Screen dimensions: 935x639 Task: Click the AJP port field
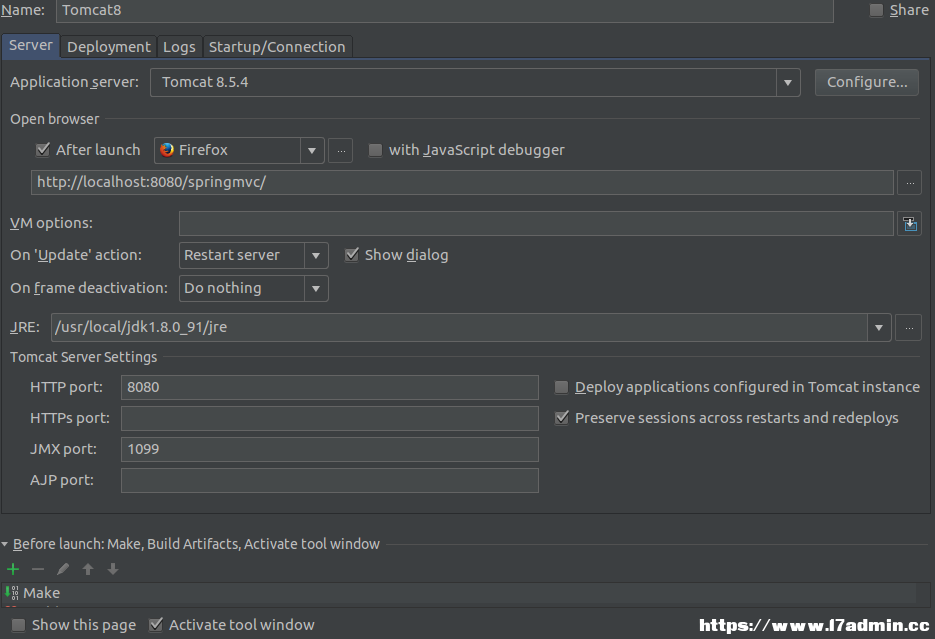[330, 480]
